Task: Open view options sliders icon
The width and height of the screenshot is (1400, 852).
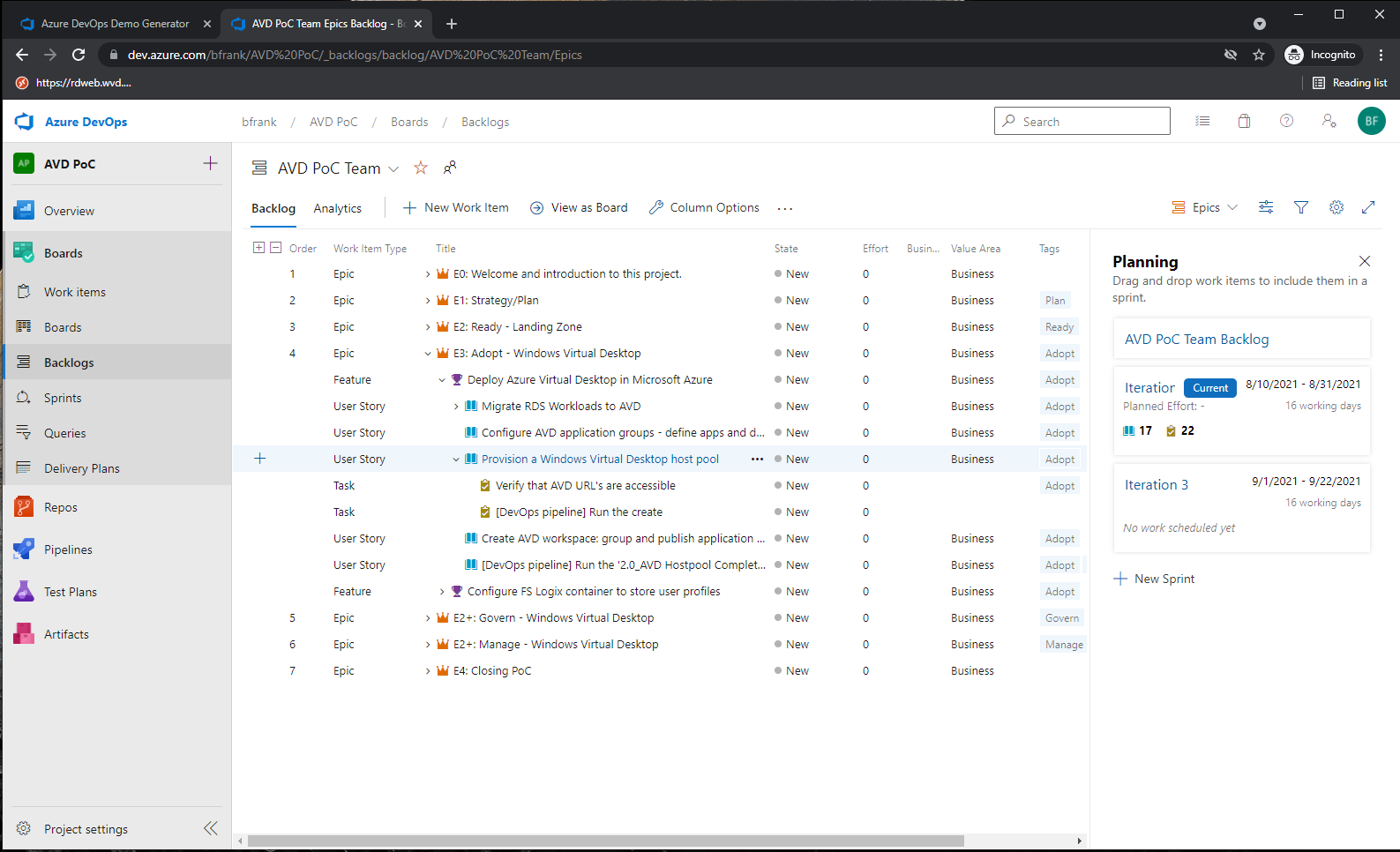Action: coord(1266,207)
